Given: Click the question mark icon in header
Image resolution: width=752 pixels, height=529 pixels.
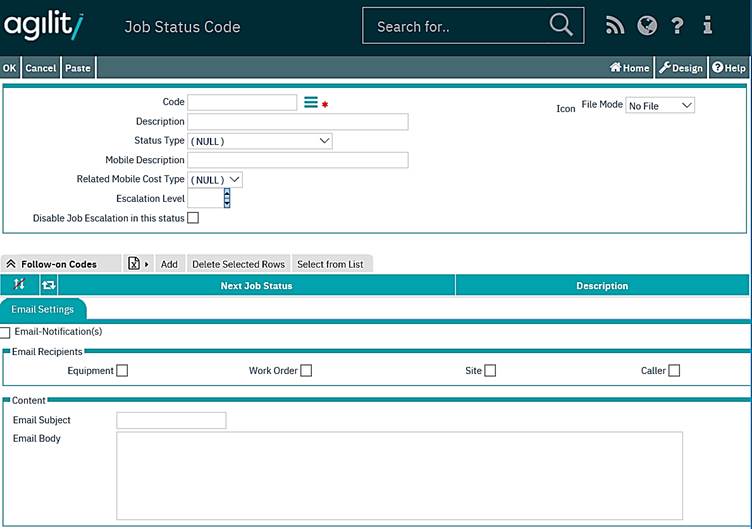Looking at the screenshot, I should [x=678, y=27].
